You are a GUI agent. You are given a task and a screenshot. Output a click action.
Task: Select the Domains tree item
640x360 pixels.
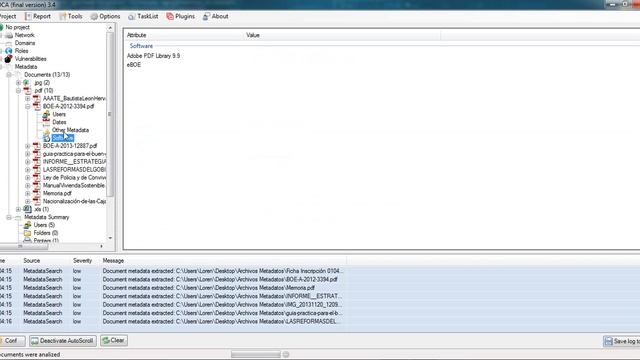(25, 43)
